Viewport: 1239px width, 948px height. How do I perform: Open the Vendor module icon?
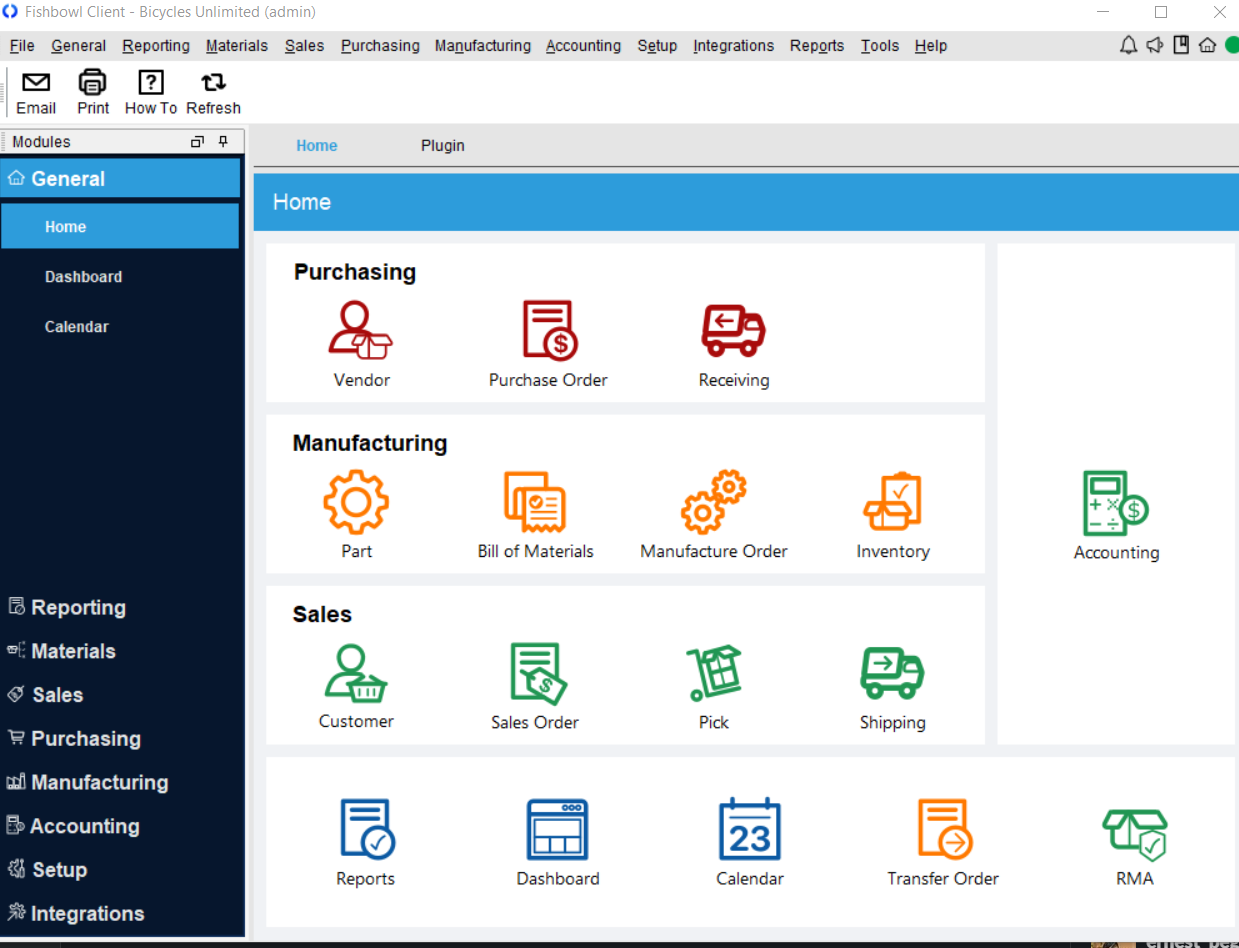361,331
